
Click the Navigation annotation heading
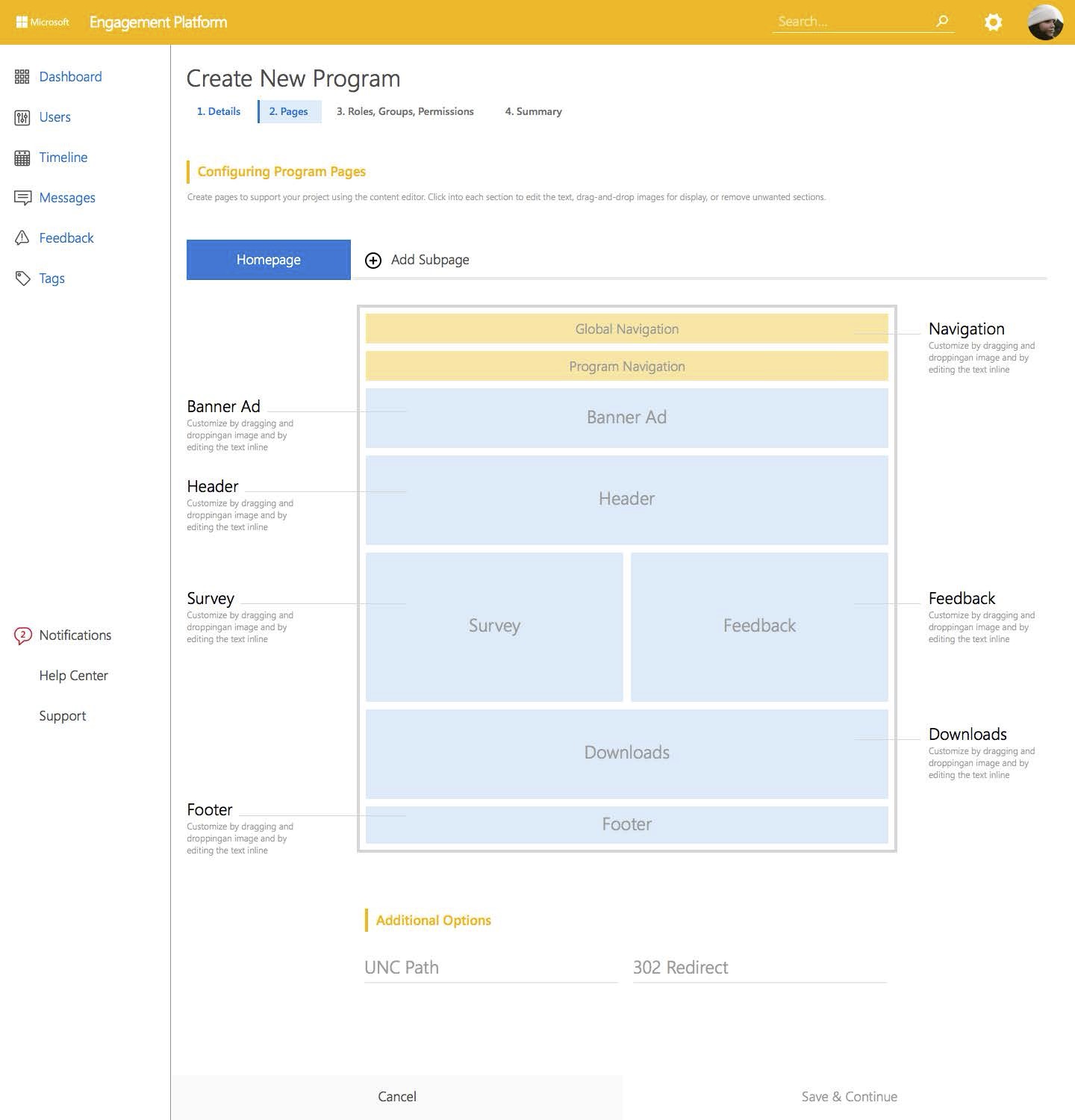966,329
